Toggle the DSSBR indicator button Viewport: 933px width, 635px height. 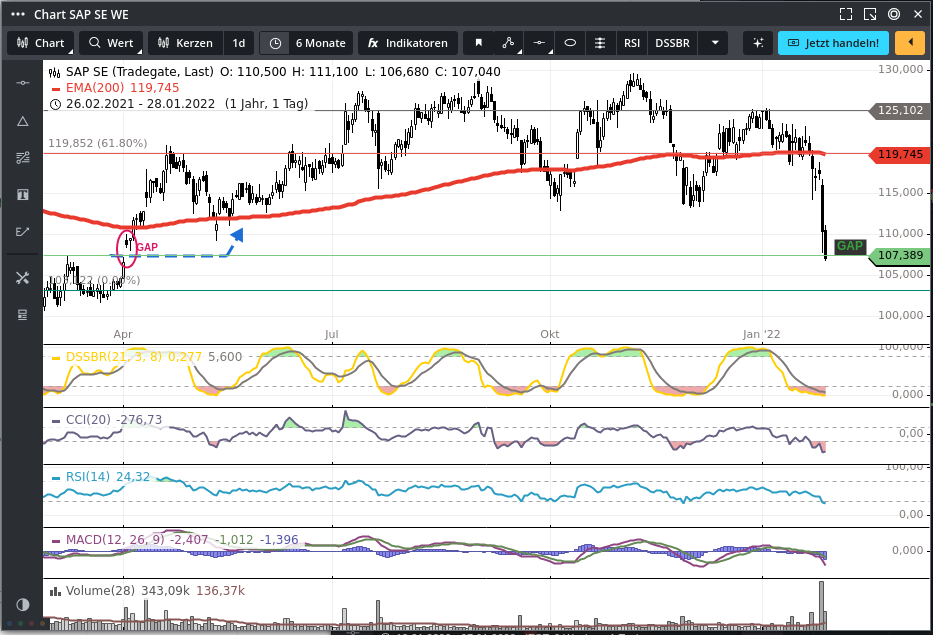point(672,44)
